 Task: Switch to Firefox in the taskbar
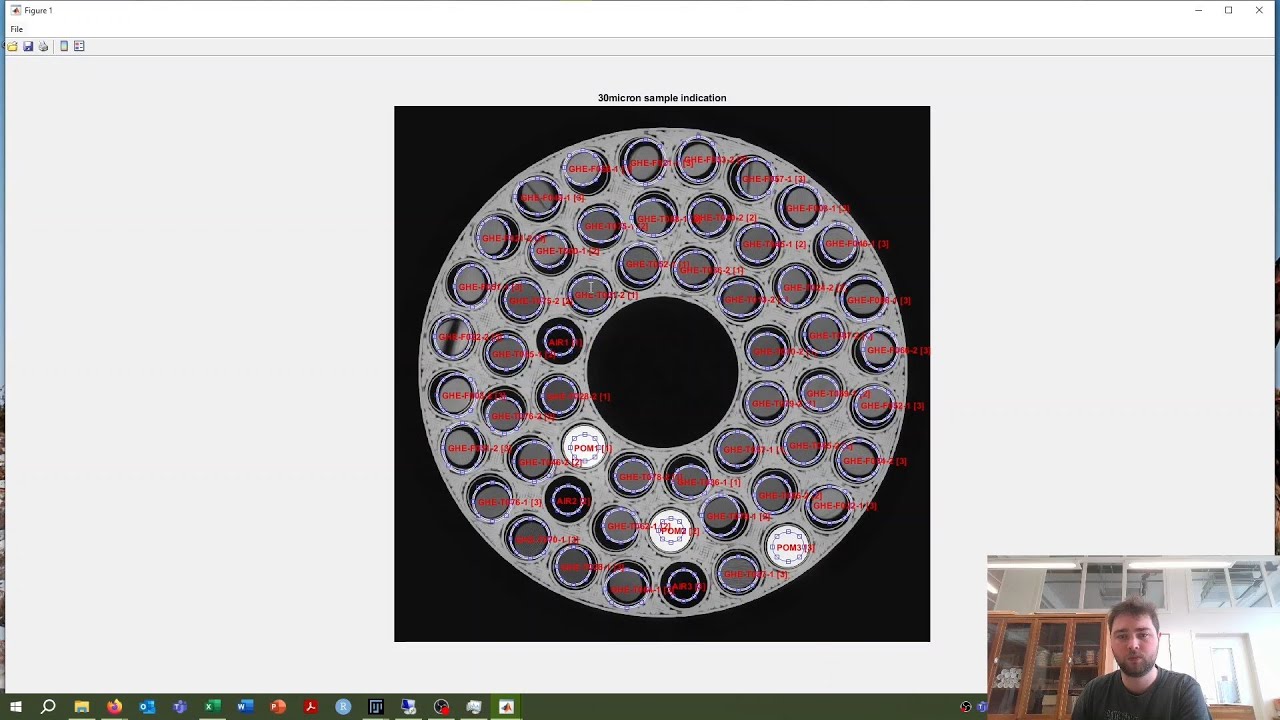click(114, 707)
